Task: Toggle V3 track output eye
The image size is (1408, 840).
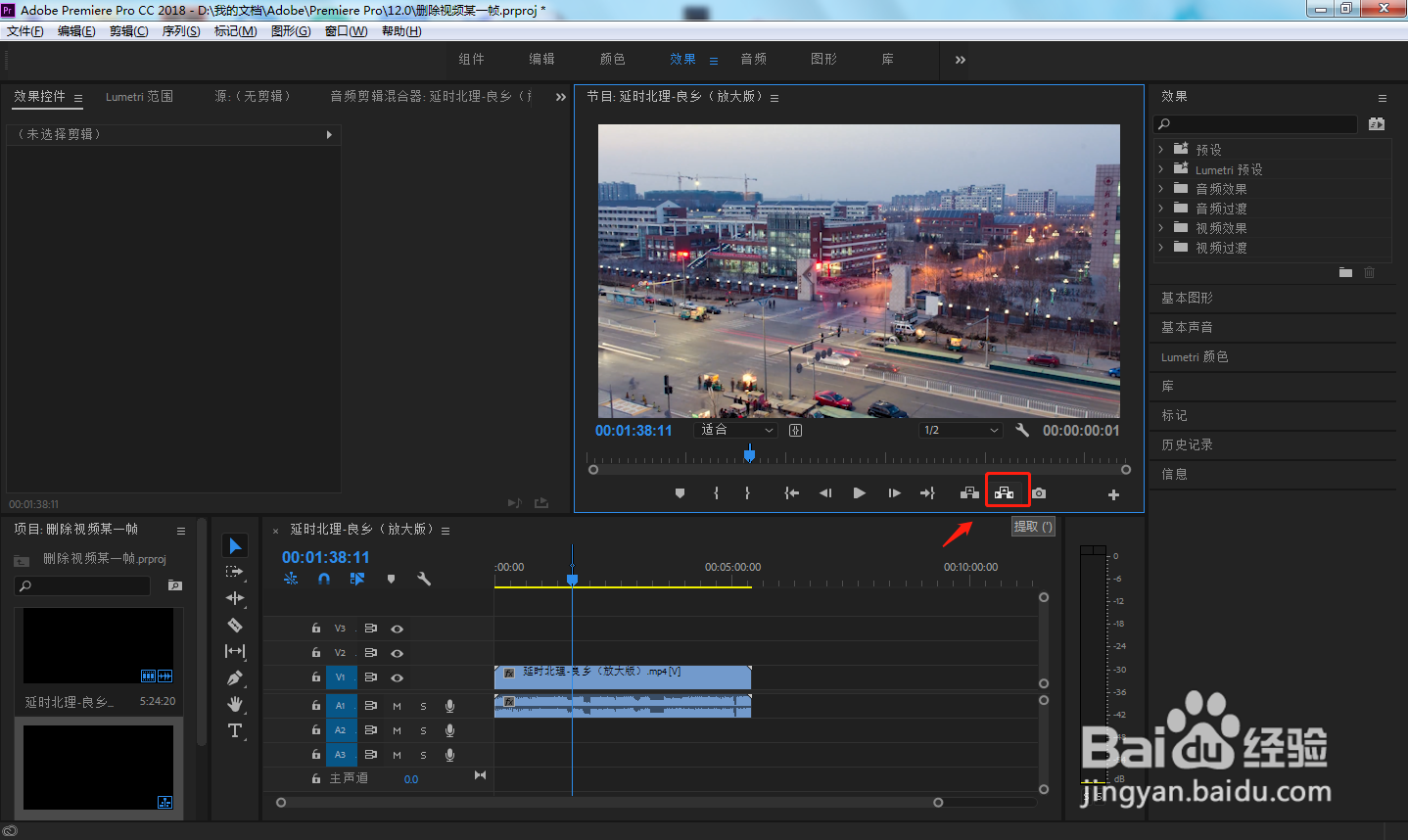Action: tap(397, 629)
